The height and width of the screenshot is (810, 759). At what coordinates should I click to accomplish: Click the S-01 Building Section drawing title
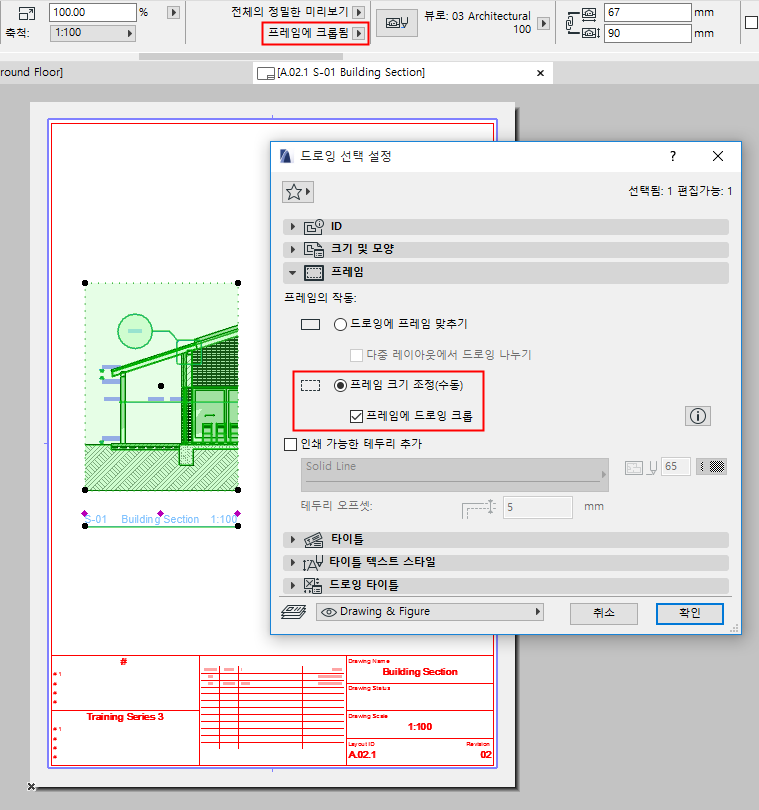pyautogui.click(x=161, y=519)
